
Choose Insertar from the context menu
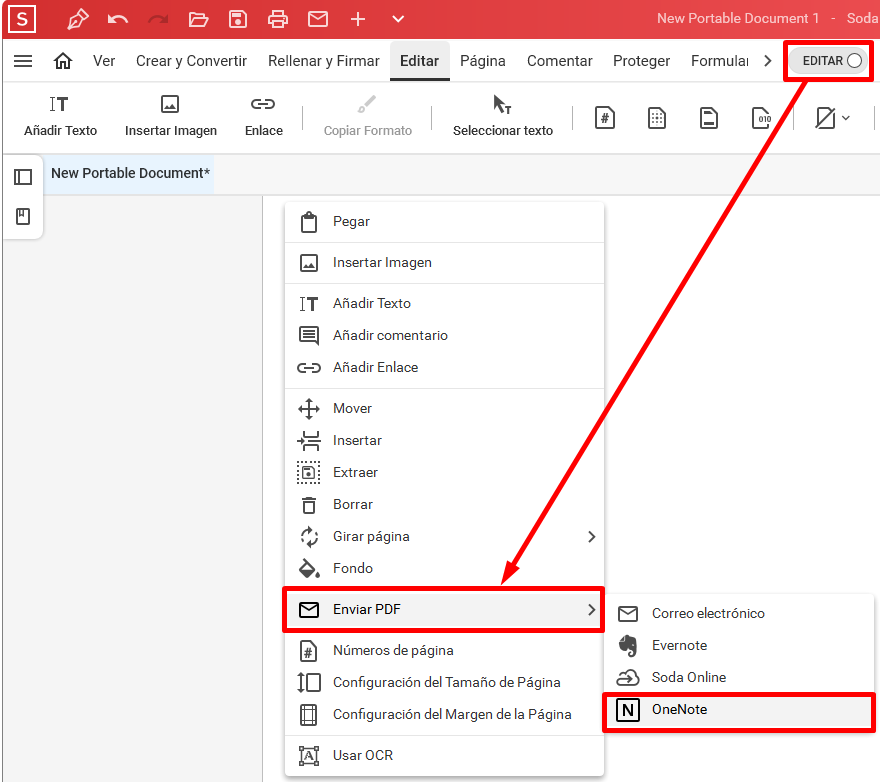(x=444, y=441)
